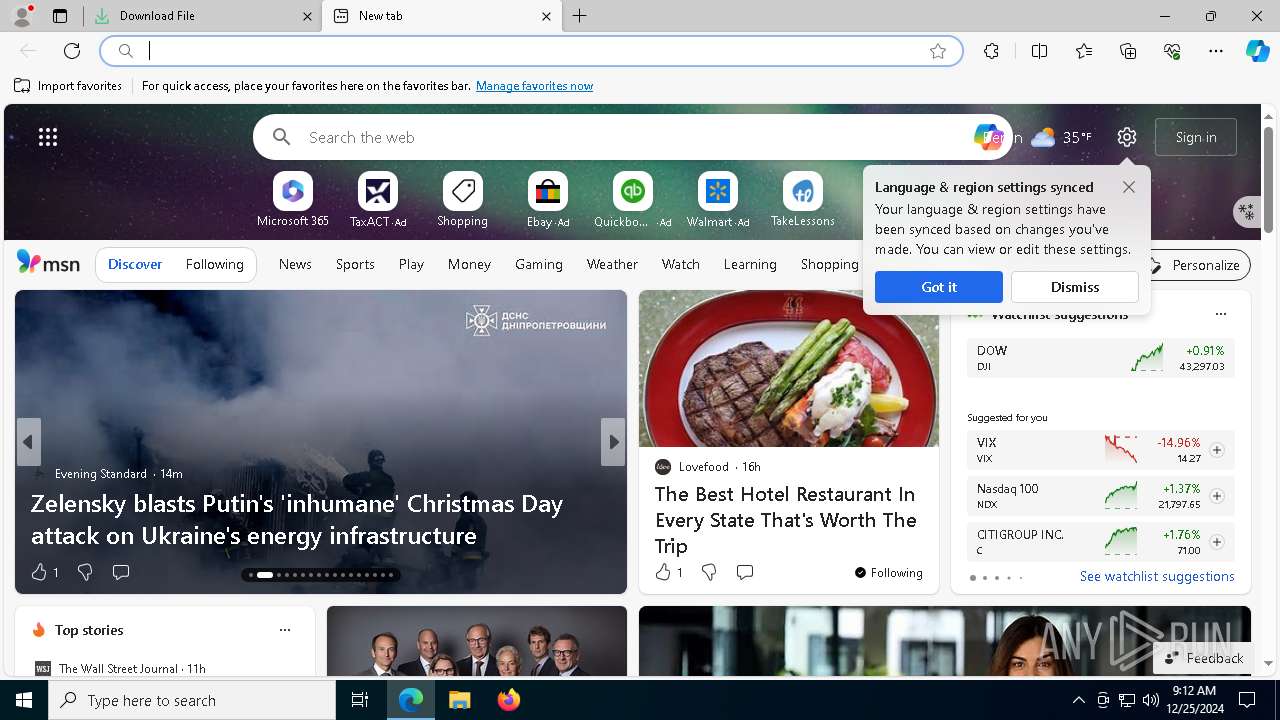Viewport: 1280px width, 720px height.
Task: Open a new browser tab
Action: click(x=580, y=16)
